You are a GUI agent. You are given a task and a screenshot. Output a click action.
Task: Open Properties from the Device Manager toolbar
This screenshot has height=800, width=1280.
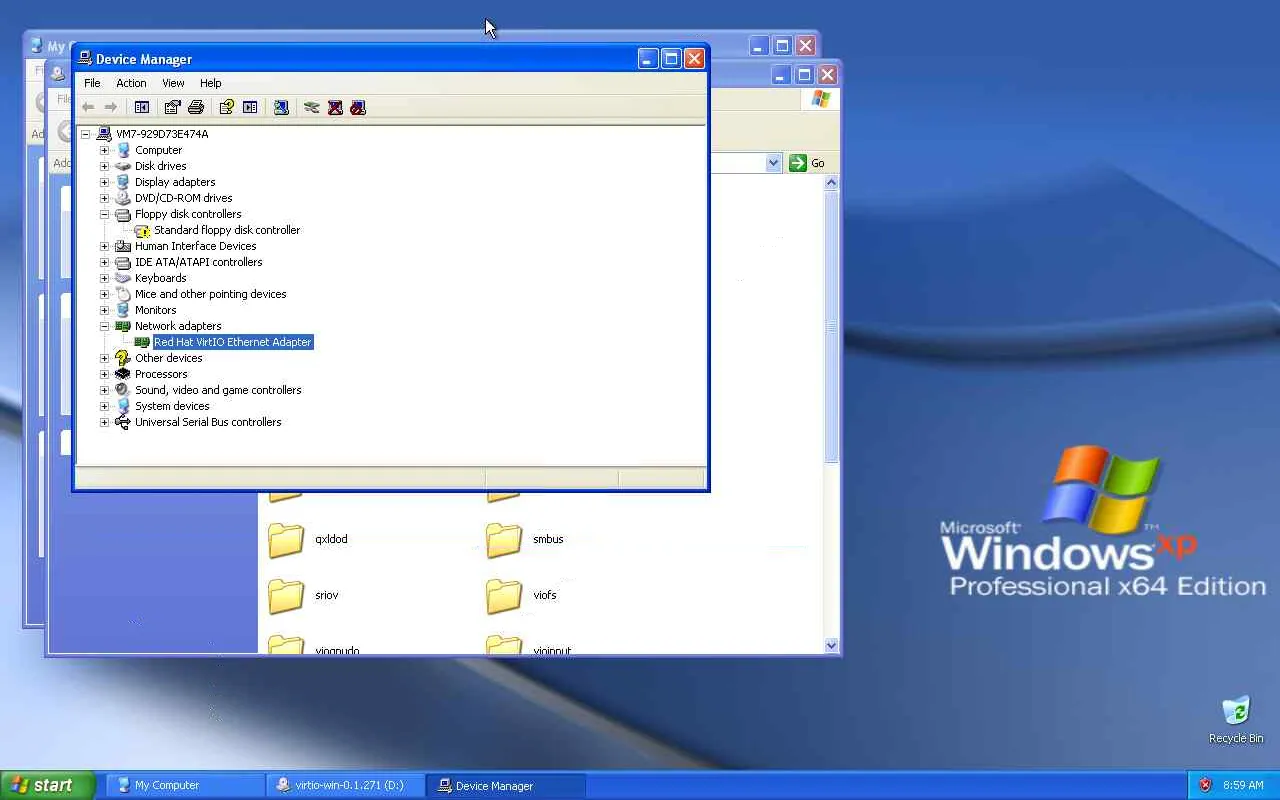173,107
